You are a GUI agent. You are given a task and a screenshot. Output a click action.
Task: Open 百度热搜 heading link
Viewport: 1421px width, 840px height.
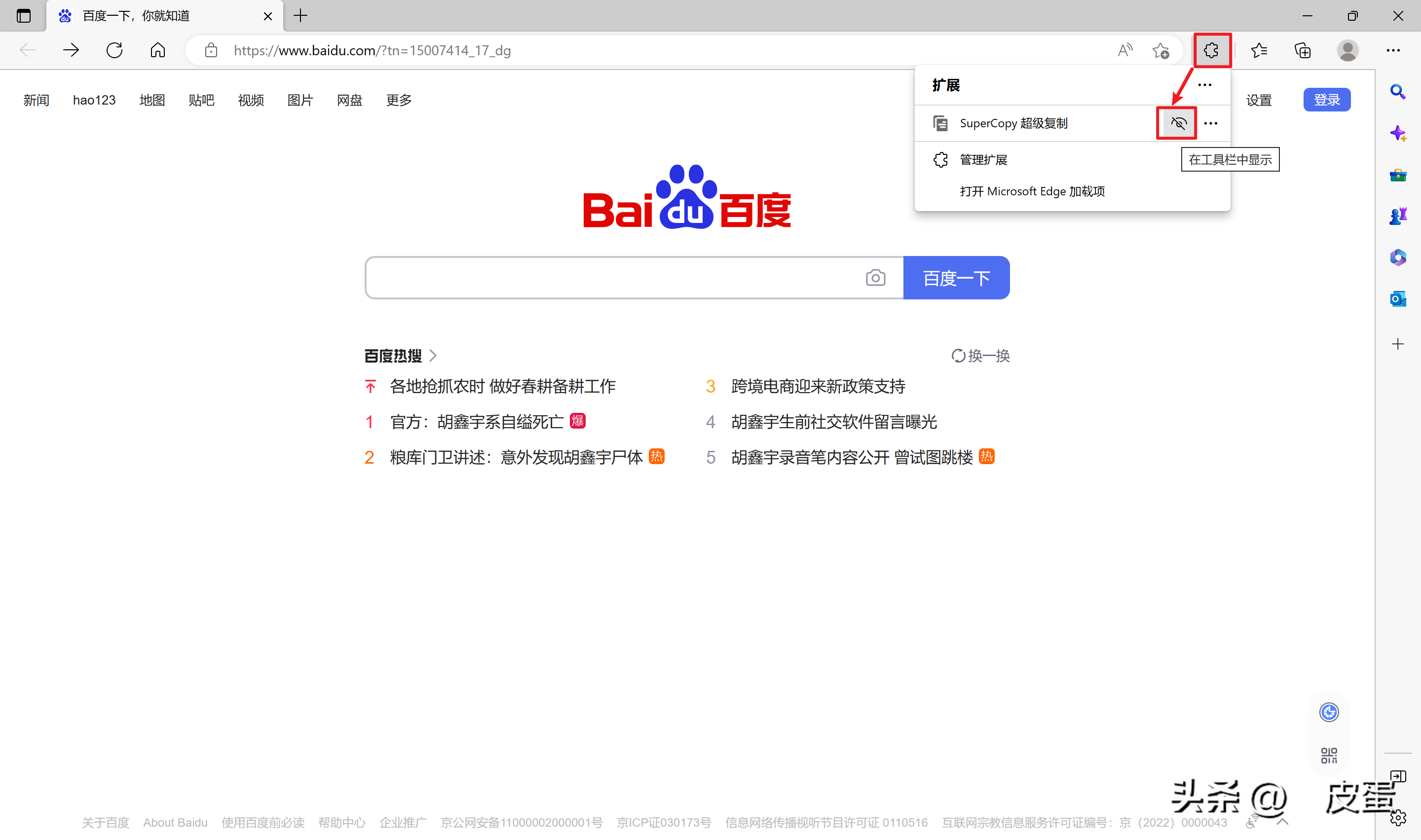click(x=400, y=356)
